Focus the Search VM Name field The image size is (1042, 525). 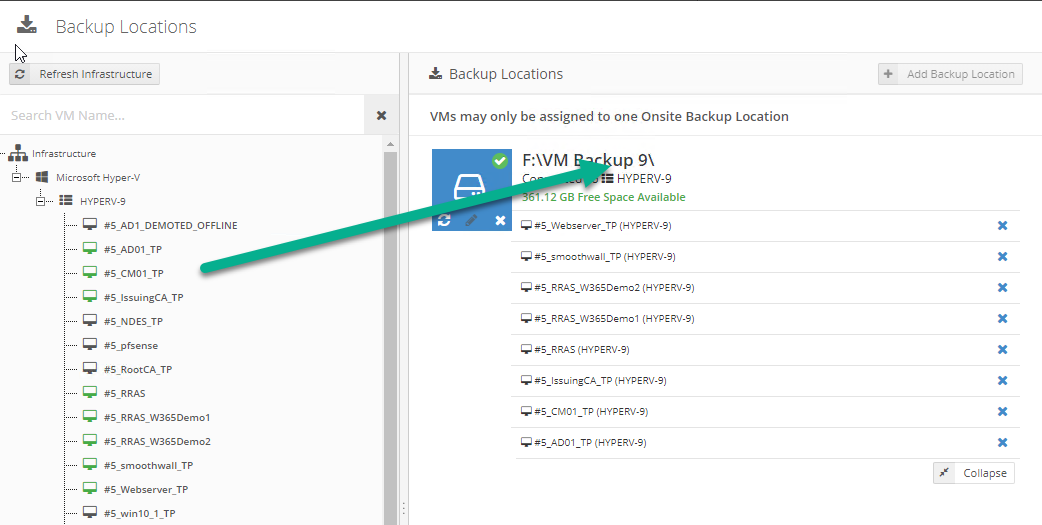point(182,116)
